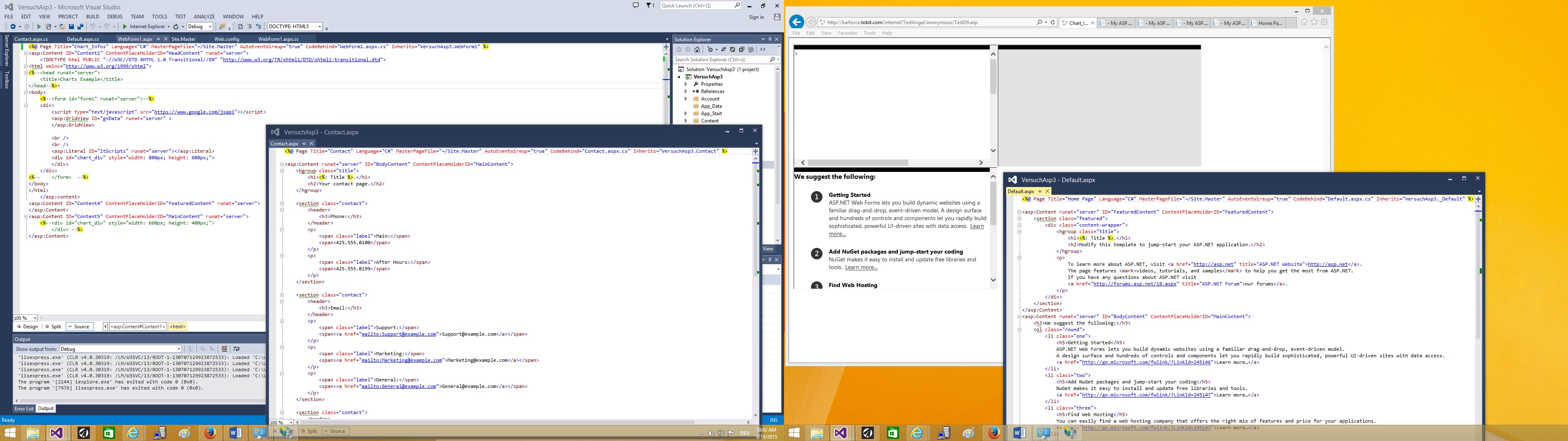Toggle auto-hide pin of Solution Explorer panel

click(x=769, y=39)
